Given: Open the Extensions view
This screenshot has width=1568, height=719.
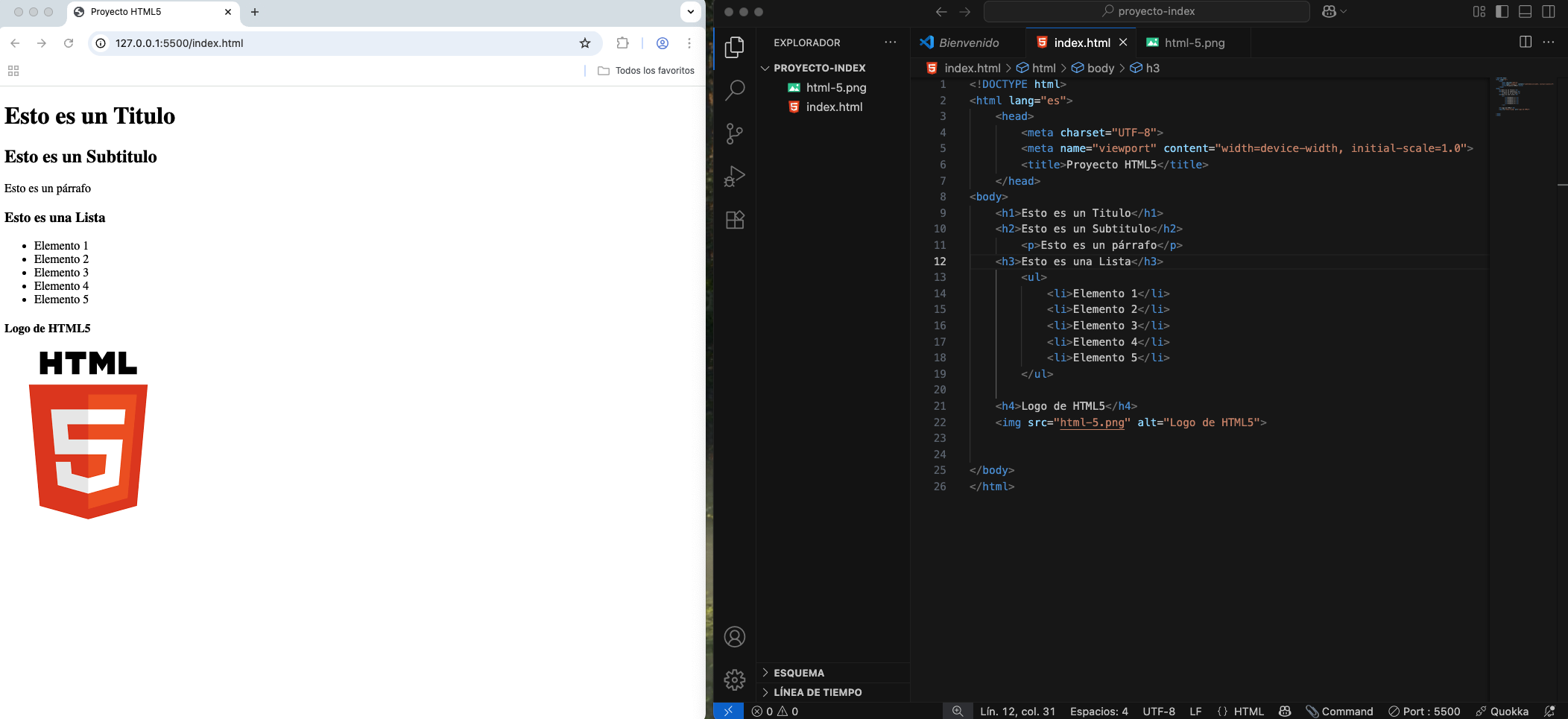Looking at the screenshot, I should coord(735,220).
